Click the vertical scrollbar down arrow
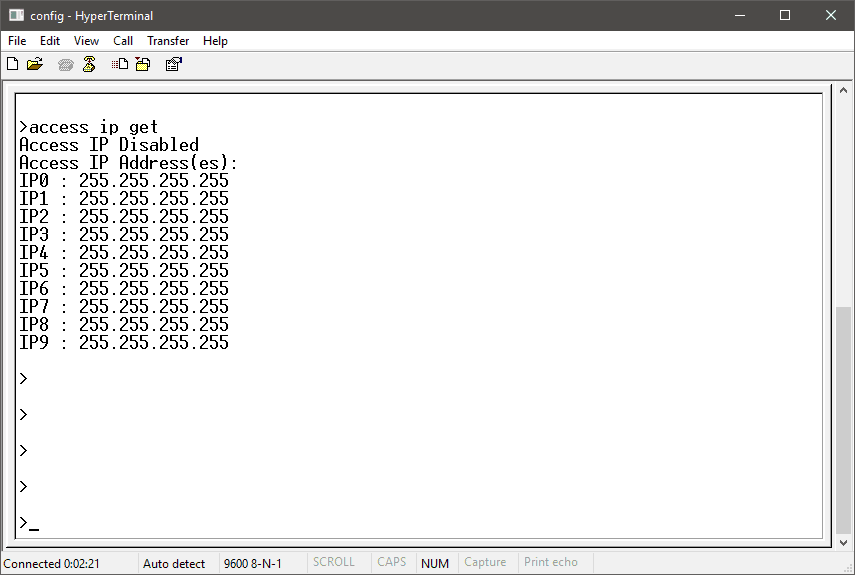The image size is (855, 575). tap(844, 542)
